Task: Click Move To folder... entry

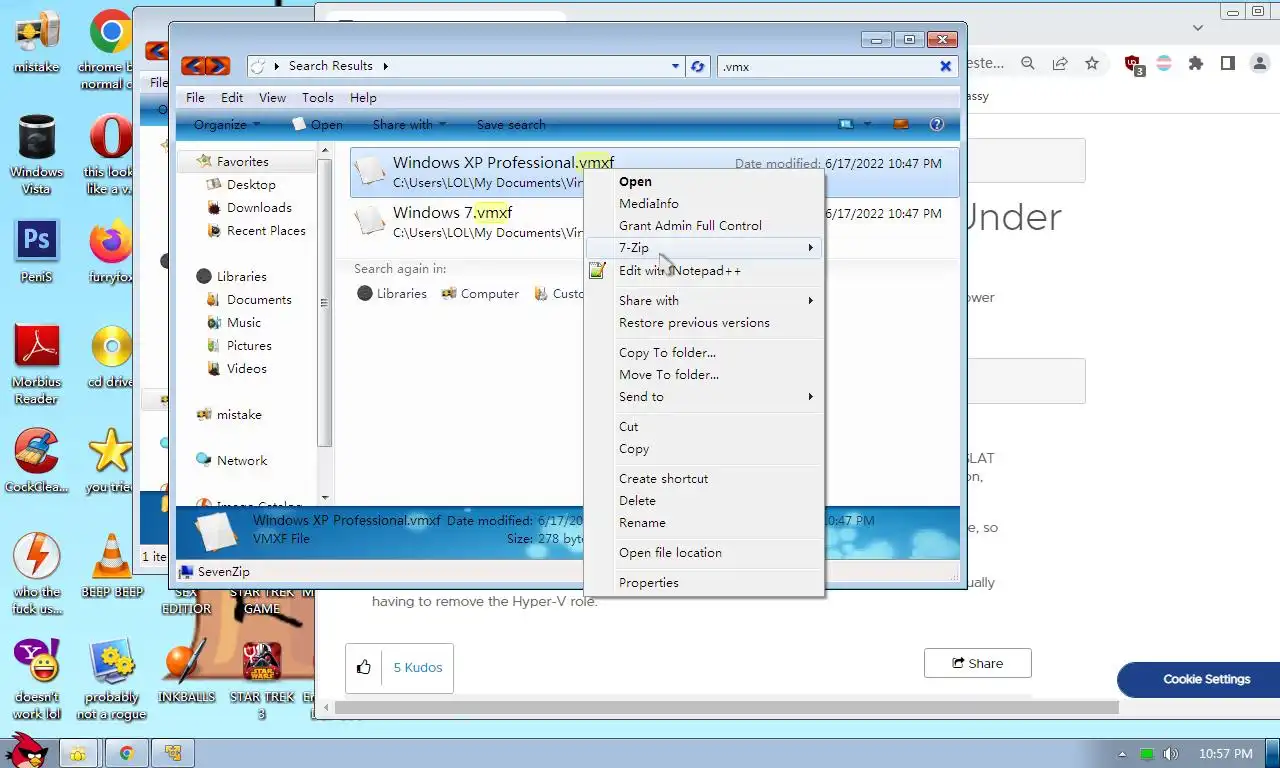Action: (704, 375)
